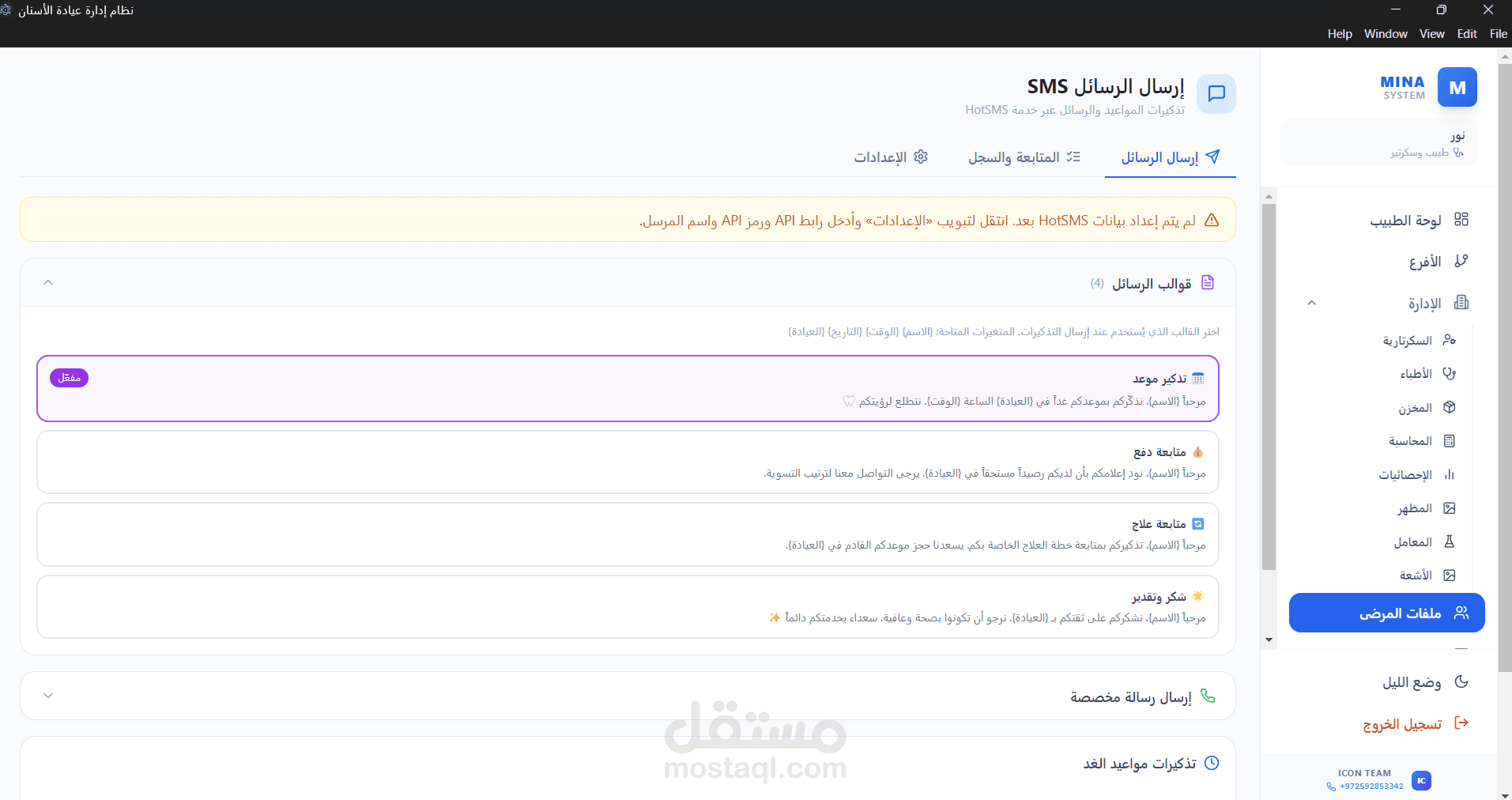Click the clock icon beside تذكيرات مواعيد الغد
1512x800 pixels.
pos(1211,763)
